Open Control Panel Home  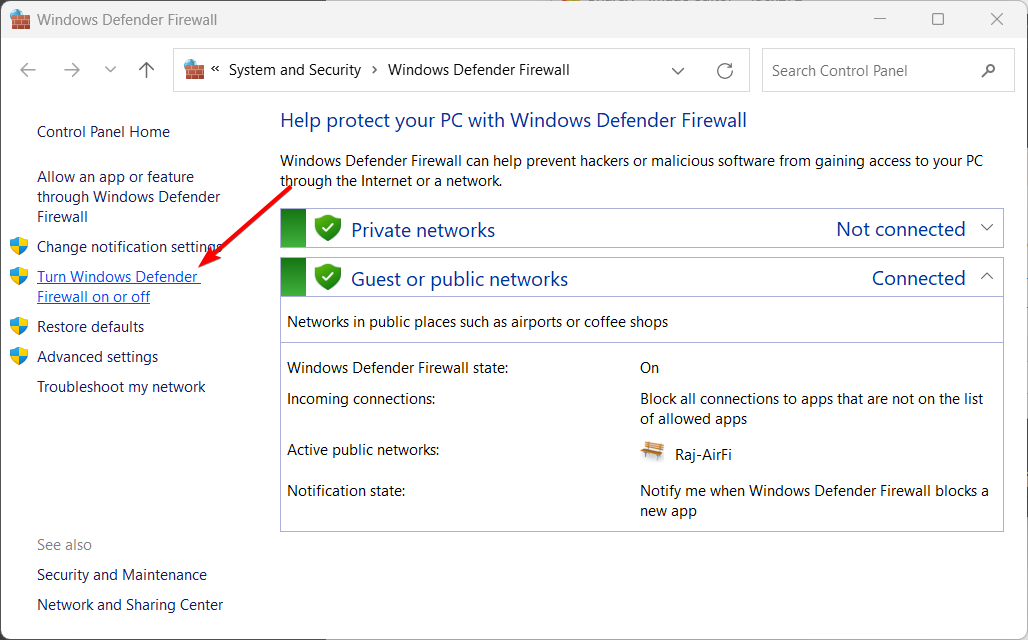coord(104,132)
